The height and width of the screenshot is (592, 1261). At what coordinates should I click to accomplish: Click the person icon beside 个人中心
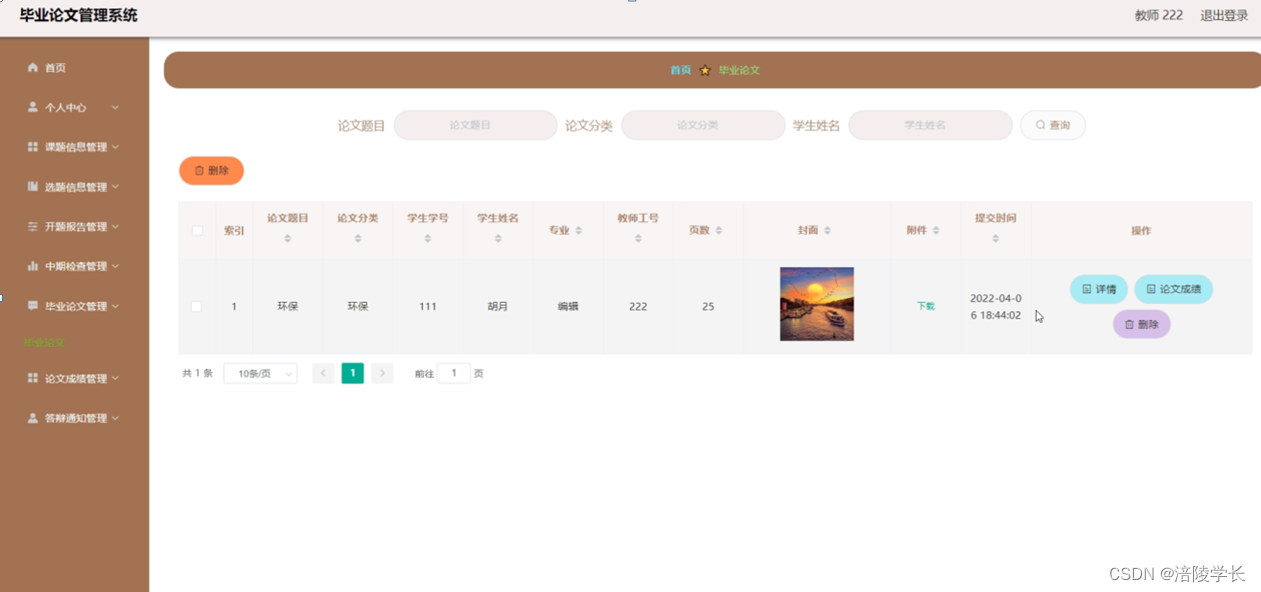tap(33, 107)
